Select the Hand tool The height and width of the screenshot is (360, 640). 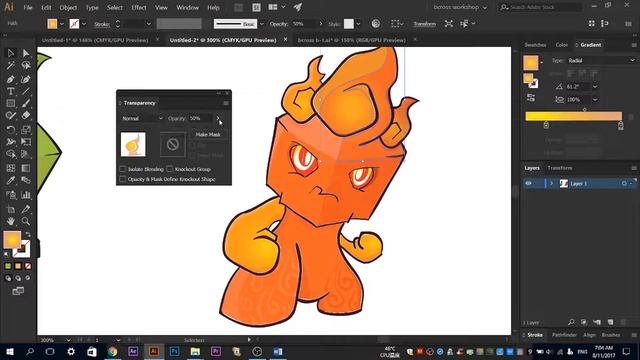pyautogui.click(x=11, y=221)
